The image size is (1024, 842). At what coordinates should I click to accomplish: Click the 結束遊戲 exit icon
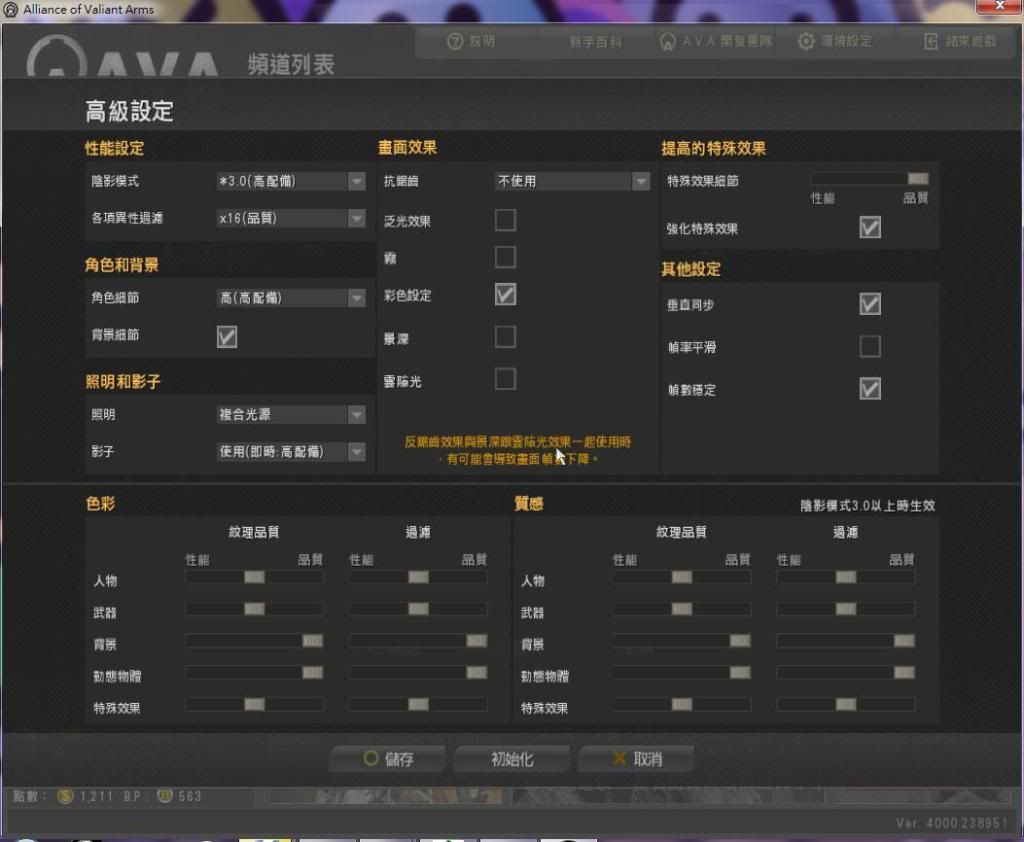coord(931,42)
